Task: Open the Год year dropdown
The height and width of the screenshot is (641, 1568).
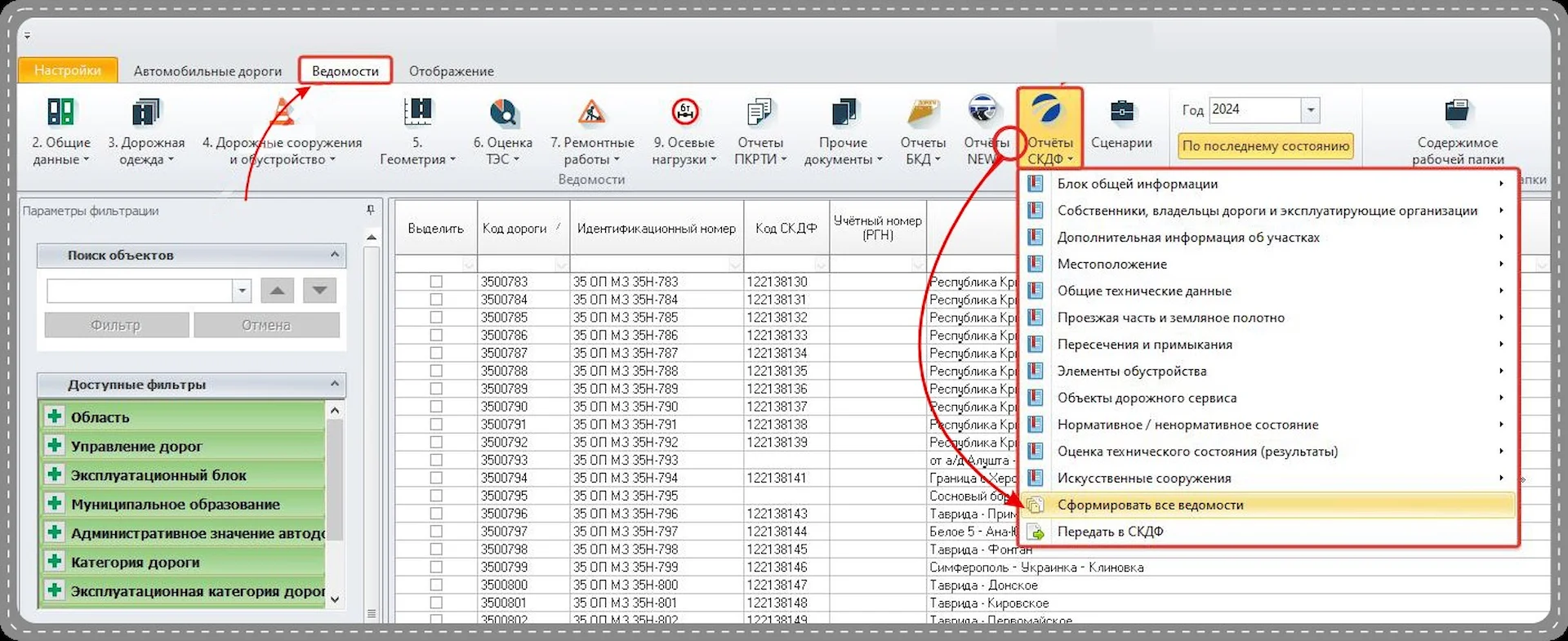Action: click(1310, 110)
